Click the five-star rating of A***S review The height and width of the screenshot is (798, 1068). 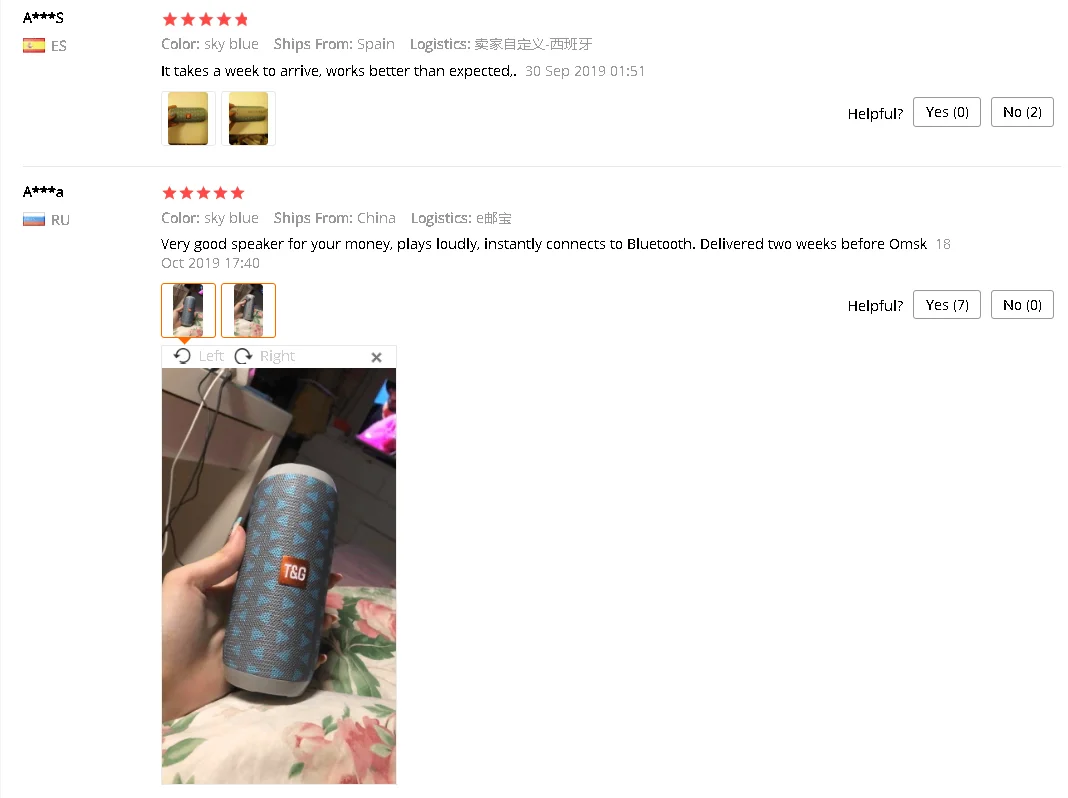coord(205,20)
